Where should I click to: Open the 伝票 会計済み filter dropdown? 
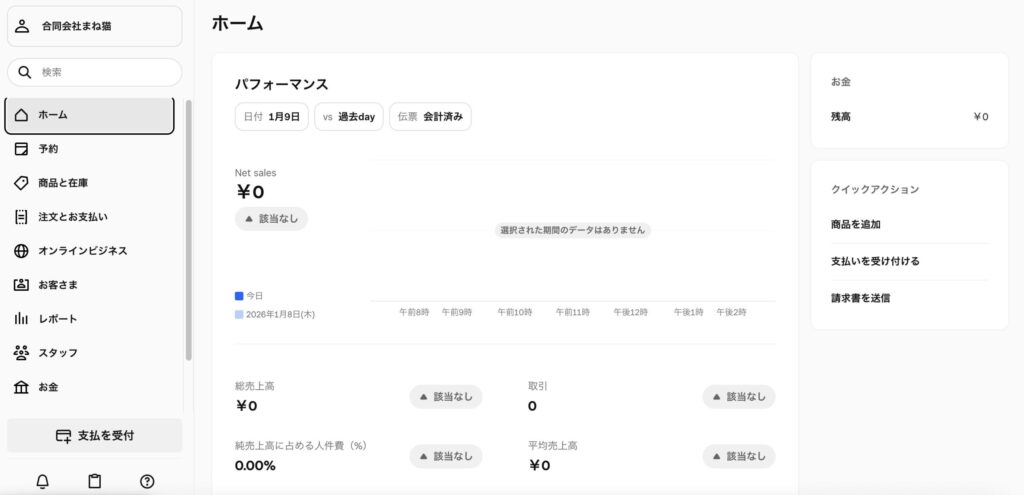point(430,117)
